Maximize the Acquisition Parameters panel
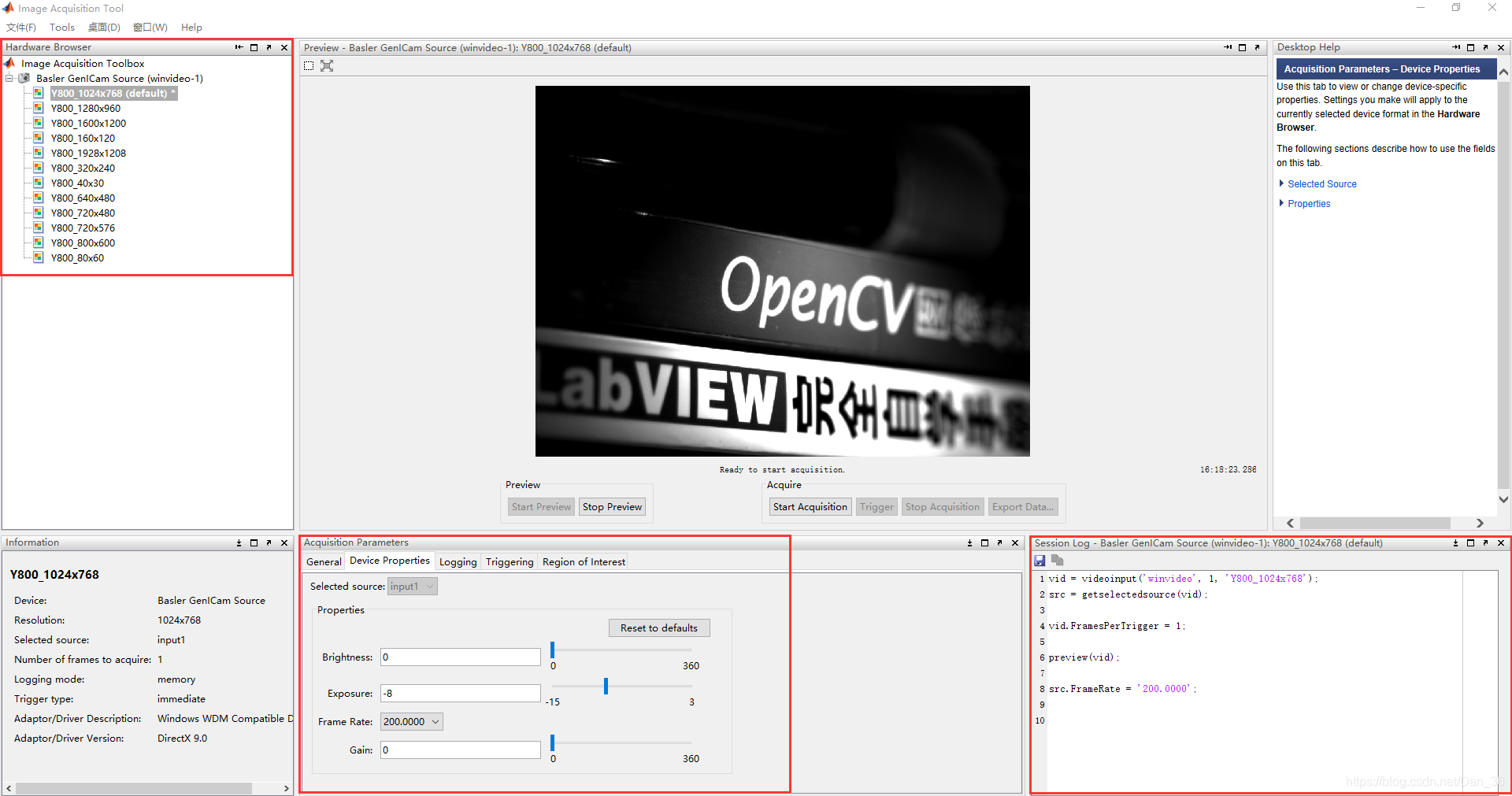The width and height of the screenshot is (1512, 796). (x=984, y=542)
